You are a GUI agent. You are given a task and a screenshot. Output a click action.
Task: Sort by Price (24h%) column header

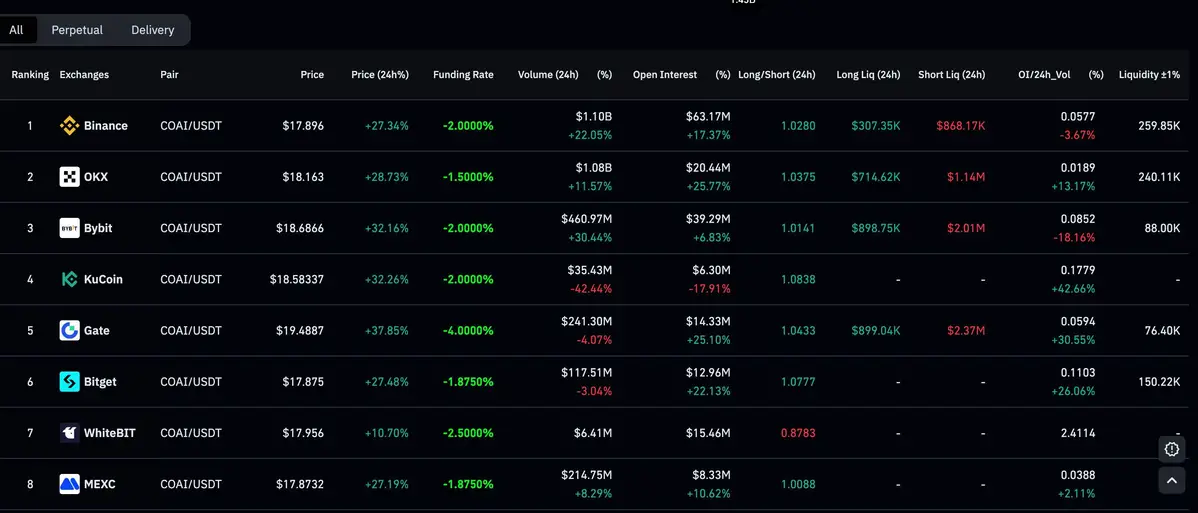coord(379,75)
